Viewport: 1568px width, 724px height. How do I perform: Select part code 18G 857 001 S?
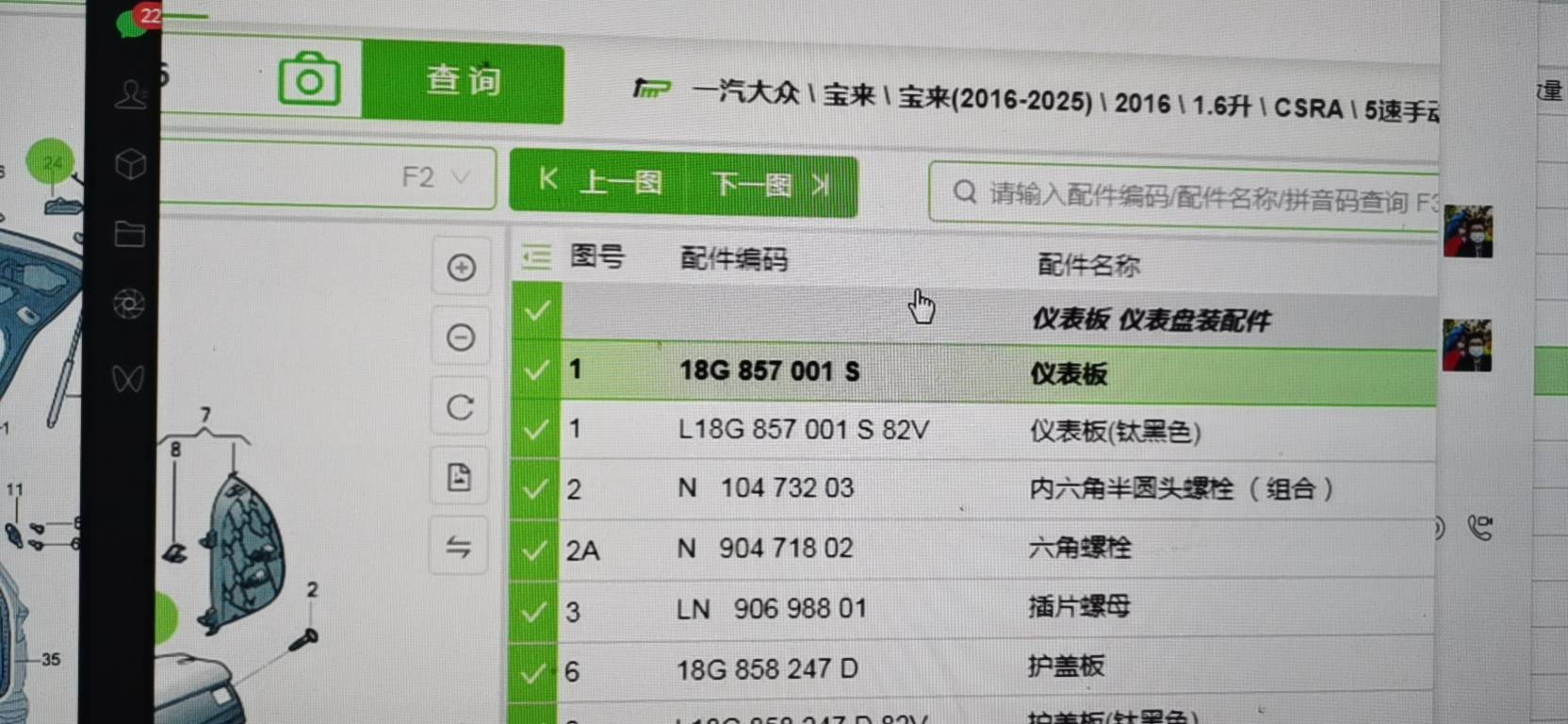click(x=769, y=371)
